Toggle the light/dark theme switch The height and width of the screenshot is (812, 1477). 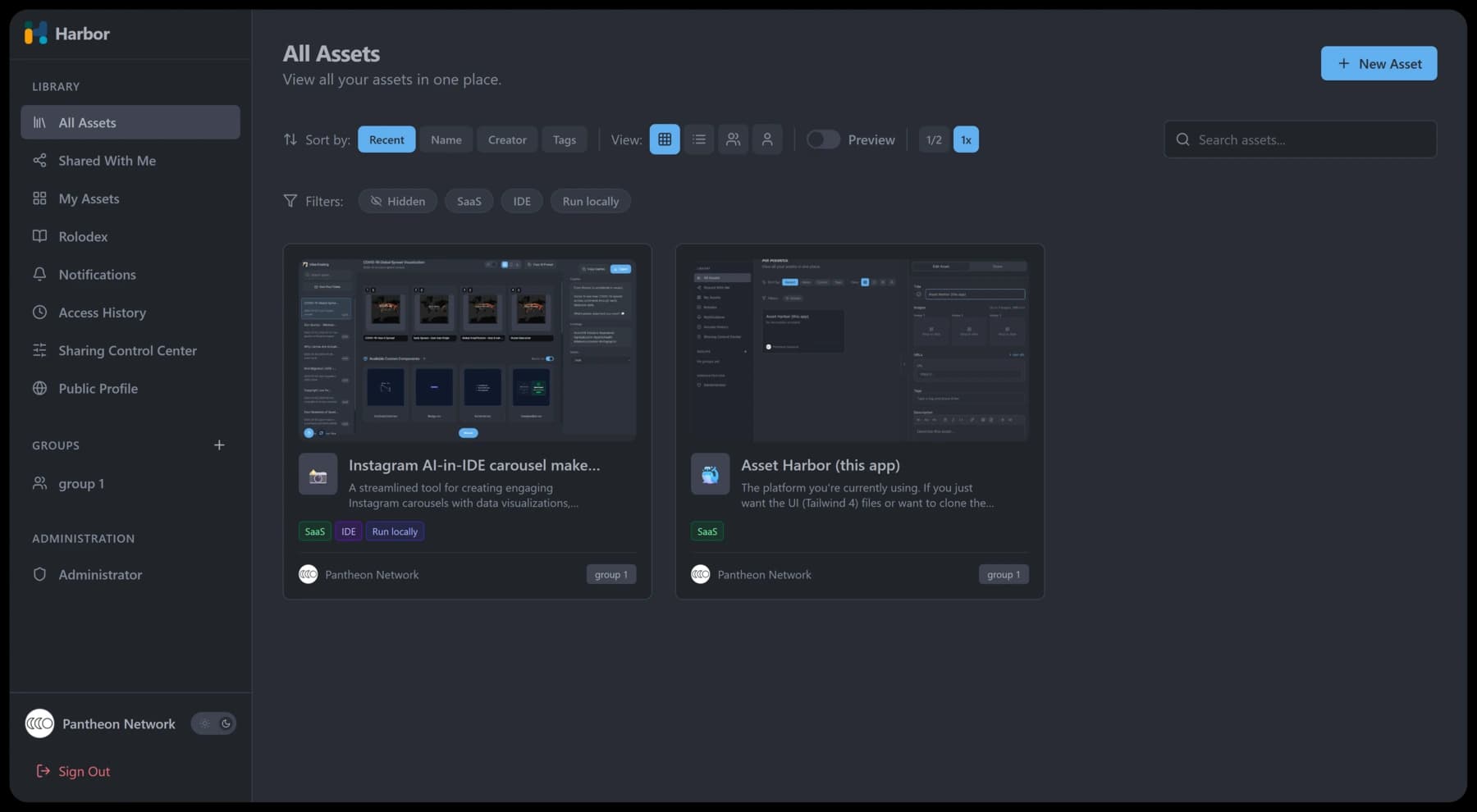pos(213,723)
